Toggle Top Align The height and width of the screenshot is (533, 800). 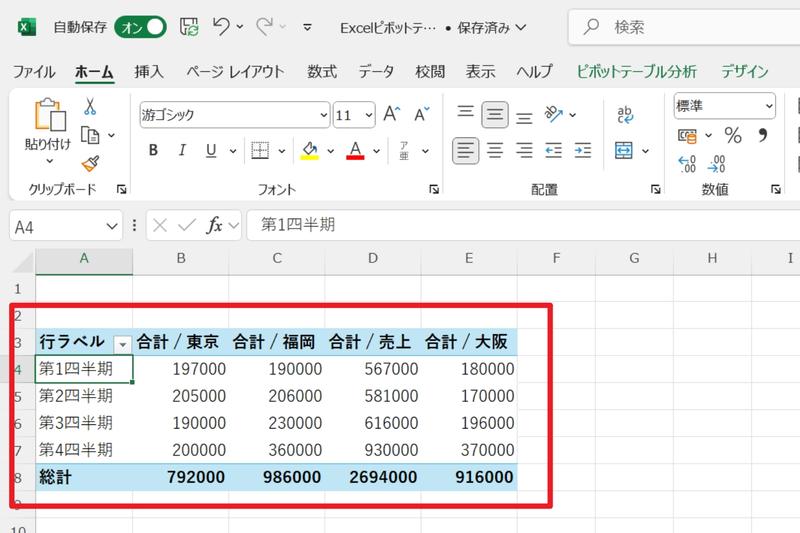tap(465, 113)
